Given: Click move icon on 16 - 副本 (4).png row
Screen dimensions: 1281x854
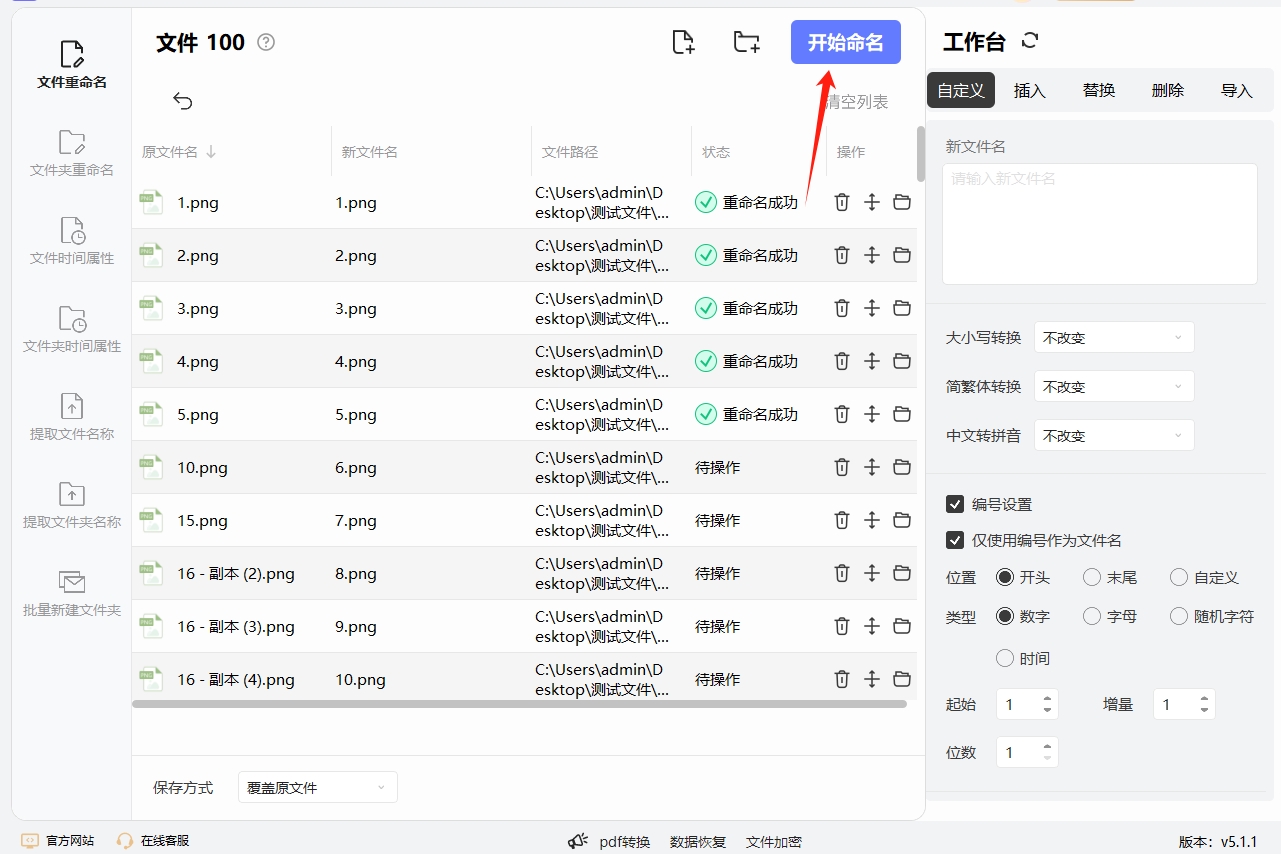Looking at the screenshot, I should (872, 679).
